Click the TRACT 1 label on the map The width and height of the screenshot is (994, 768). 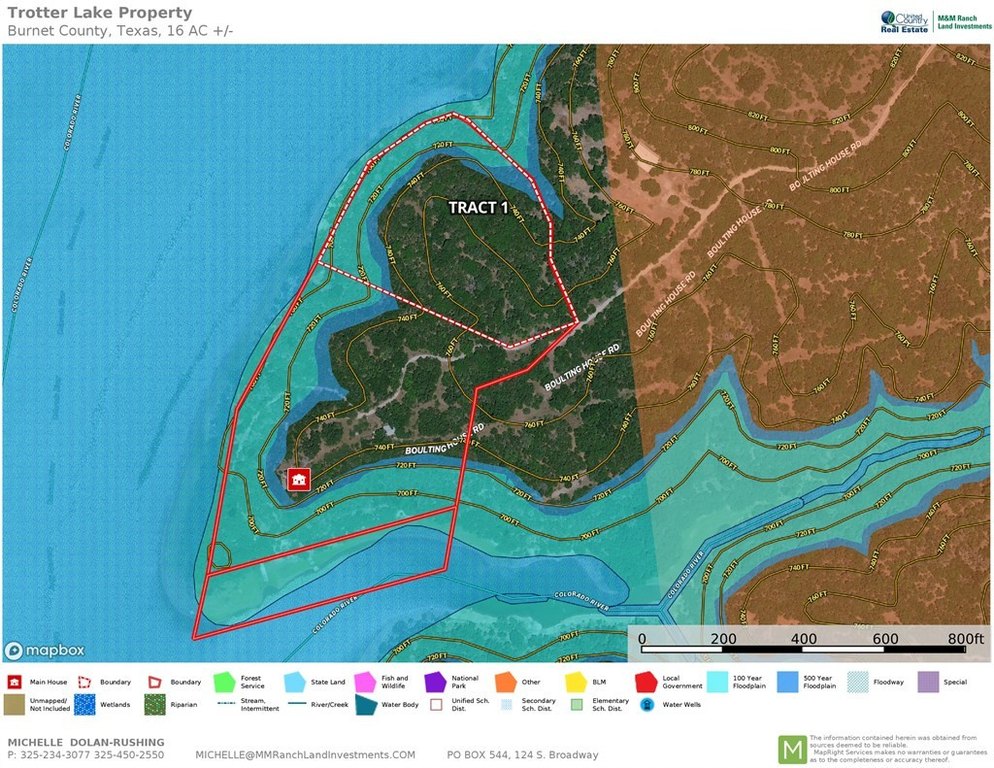point(478,207)
